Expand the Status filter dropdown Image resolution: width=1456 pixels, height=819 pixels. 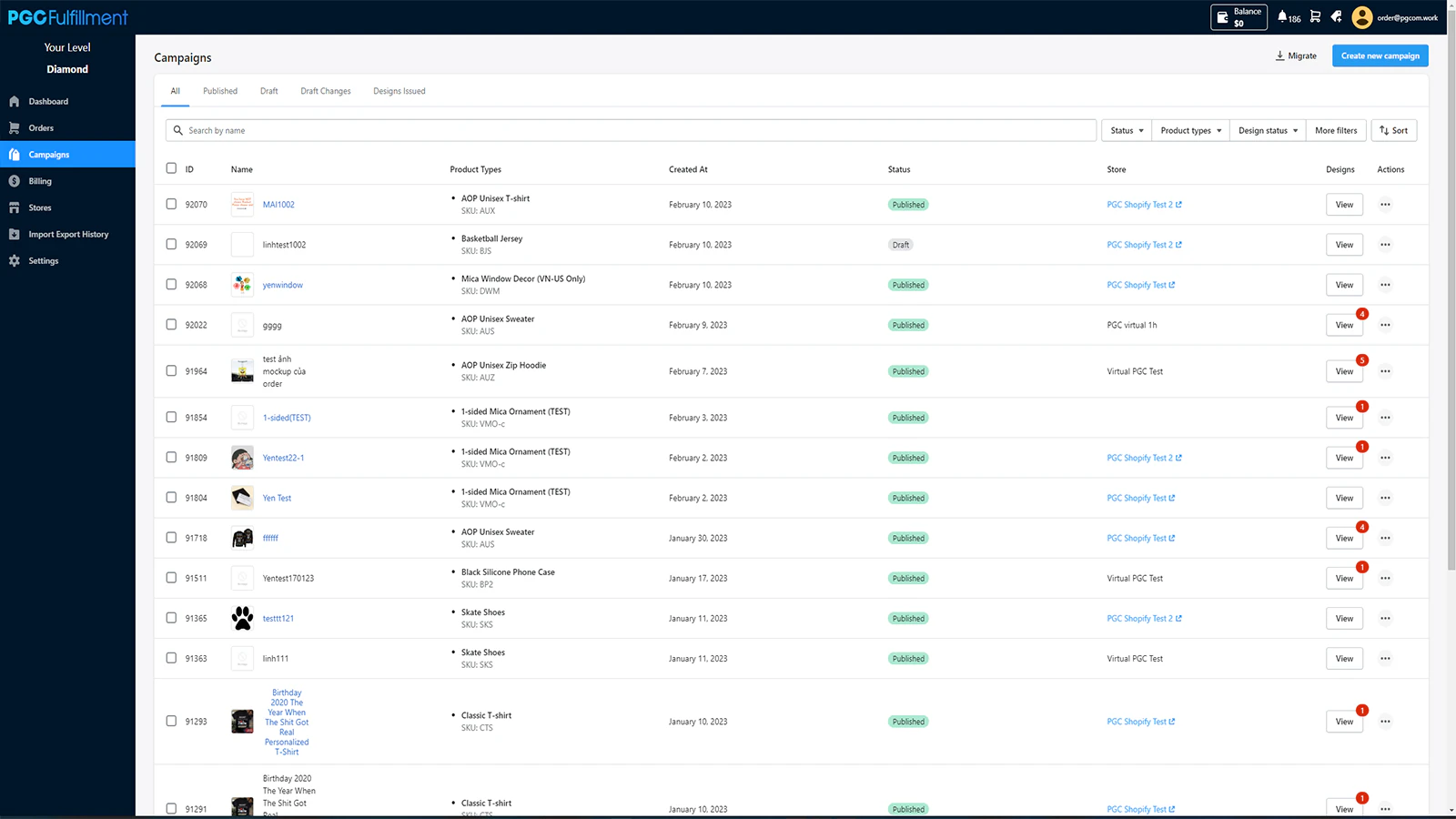tap(1127, 131)
